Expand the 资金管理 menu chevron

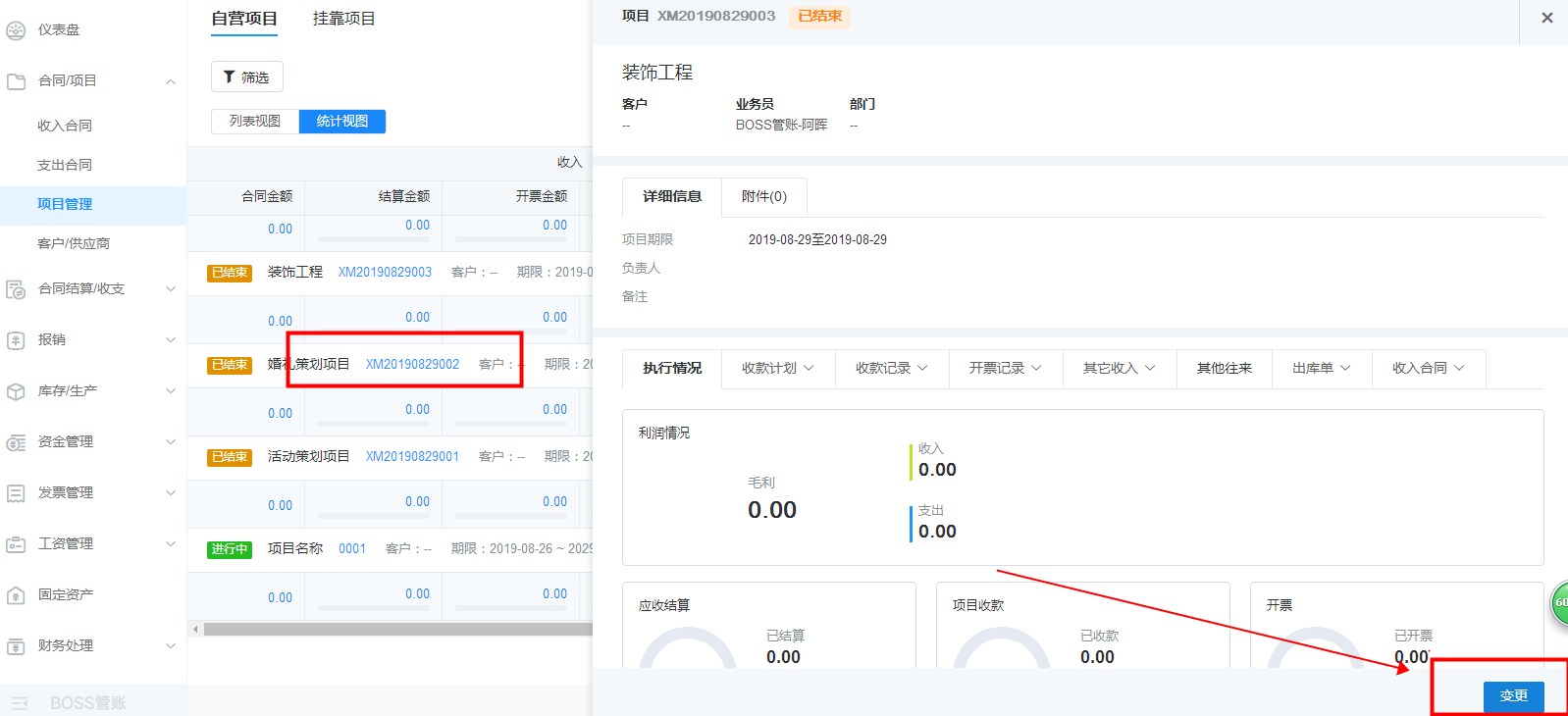171,442
